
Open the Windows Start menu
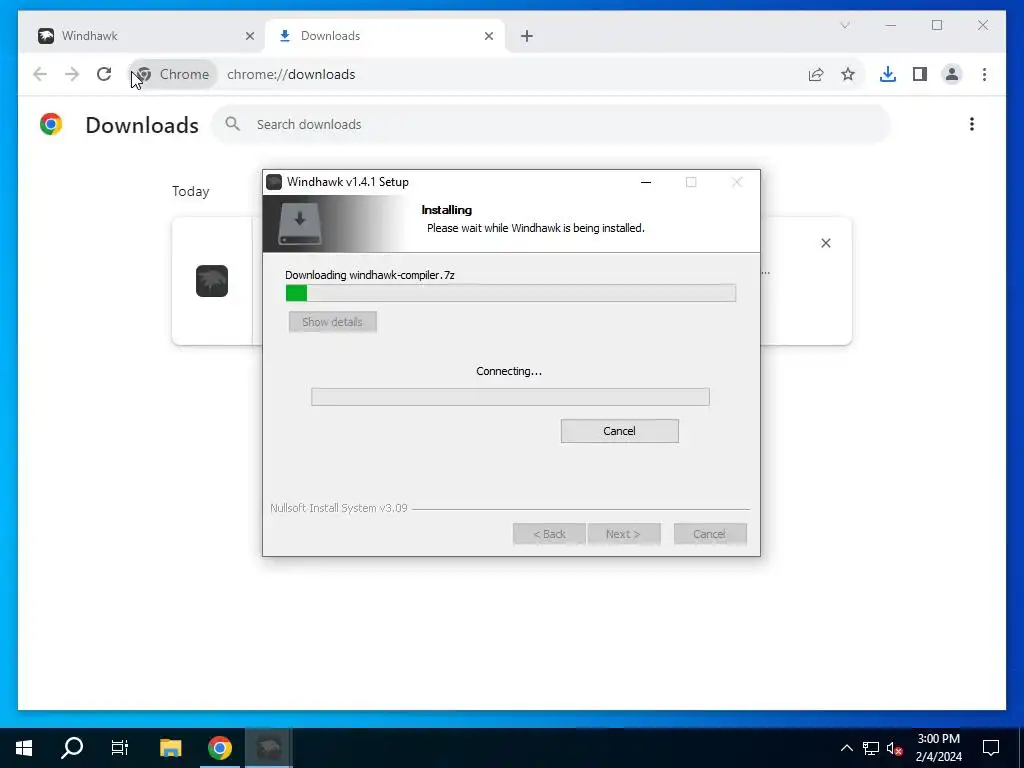click(24, 748)
